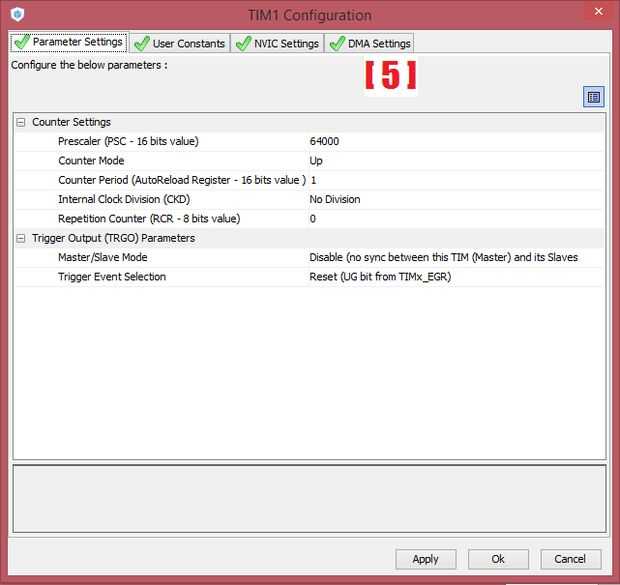
Task: Click the Trigger Output (TRGO) Parameters header text
Action: (113, 238)
